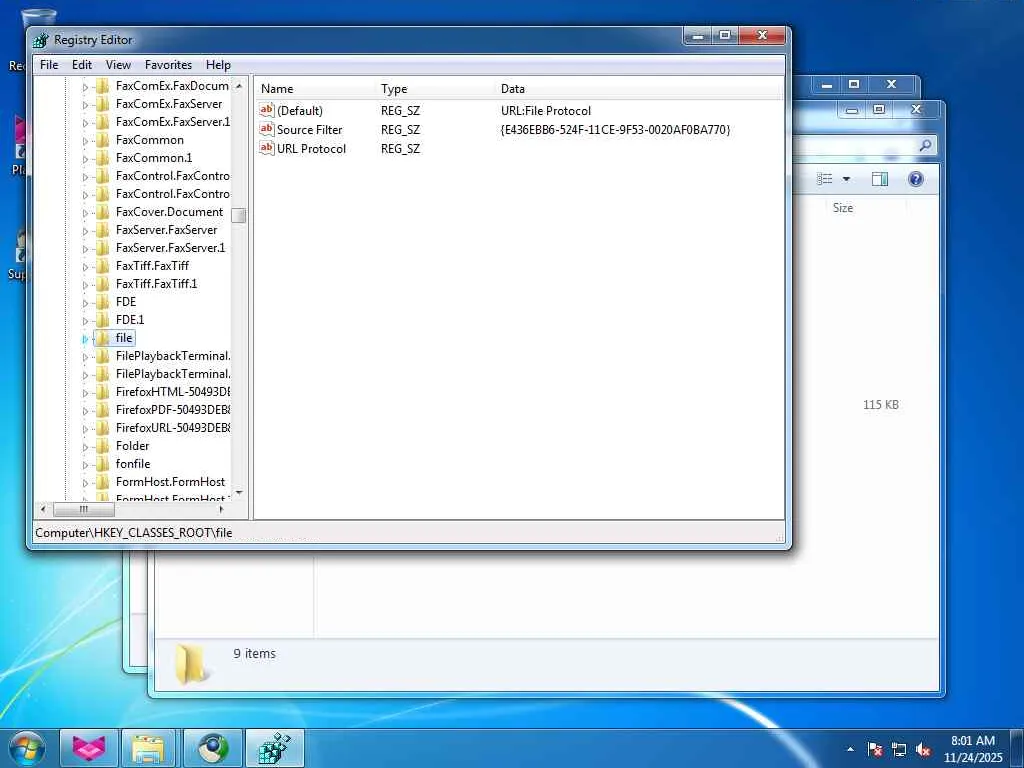Click the Registry Editor taskbar icon
The width and height of the screenshot is (1024, 768).
(x=274, y=748)
